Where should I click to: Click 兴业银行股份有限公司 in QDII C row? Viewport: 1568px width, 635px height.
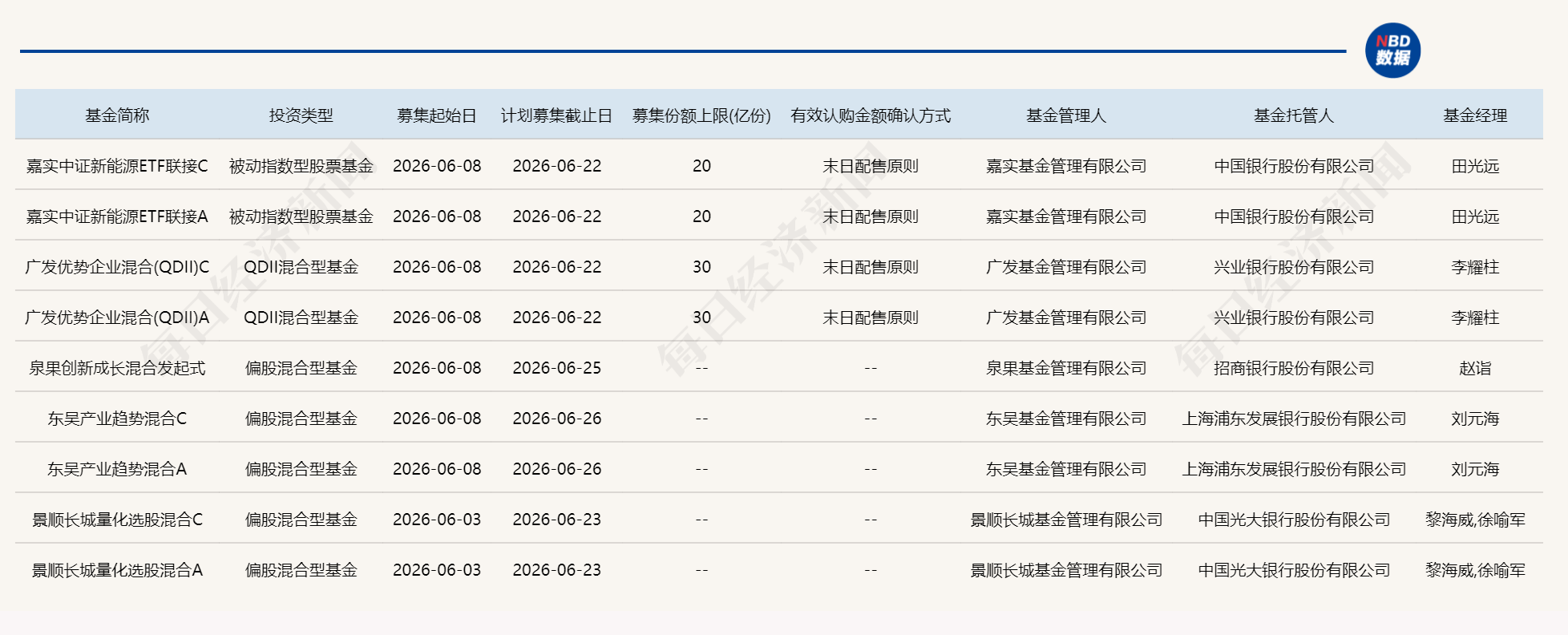1294,267
